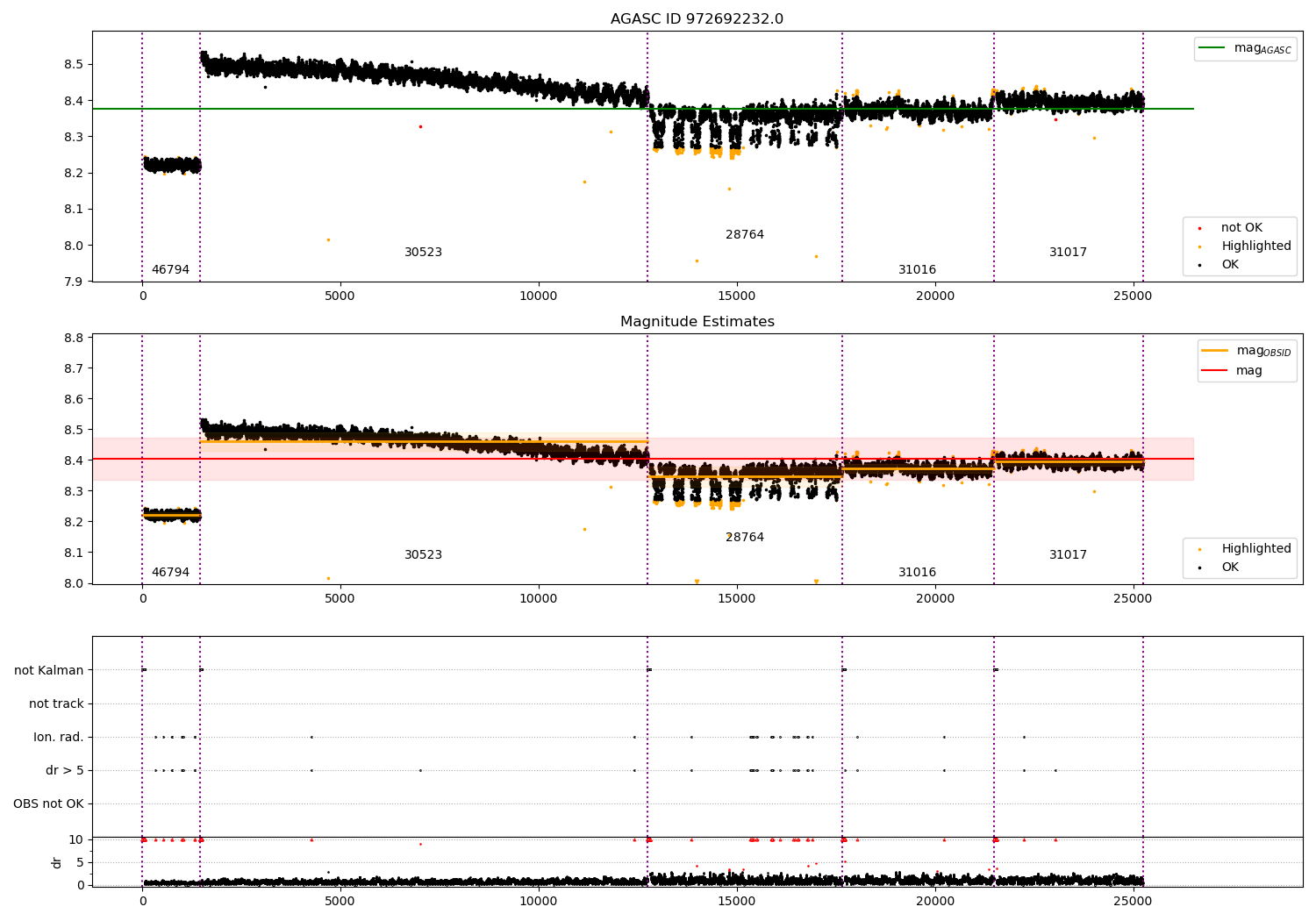The height and width of the screenshot is (921, 1316).
Task: Click y-tick 8.5 on top plot
Action: pyautogui.click(x=74, y=65)
